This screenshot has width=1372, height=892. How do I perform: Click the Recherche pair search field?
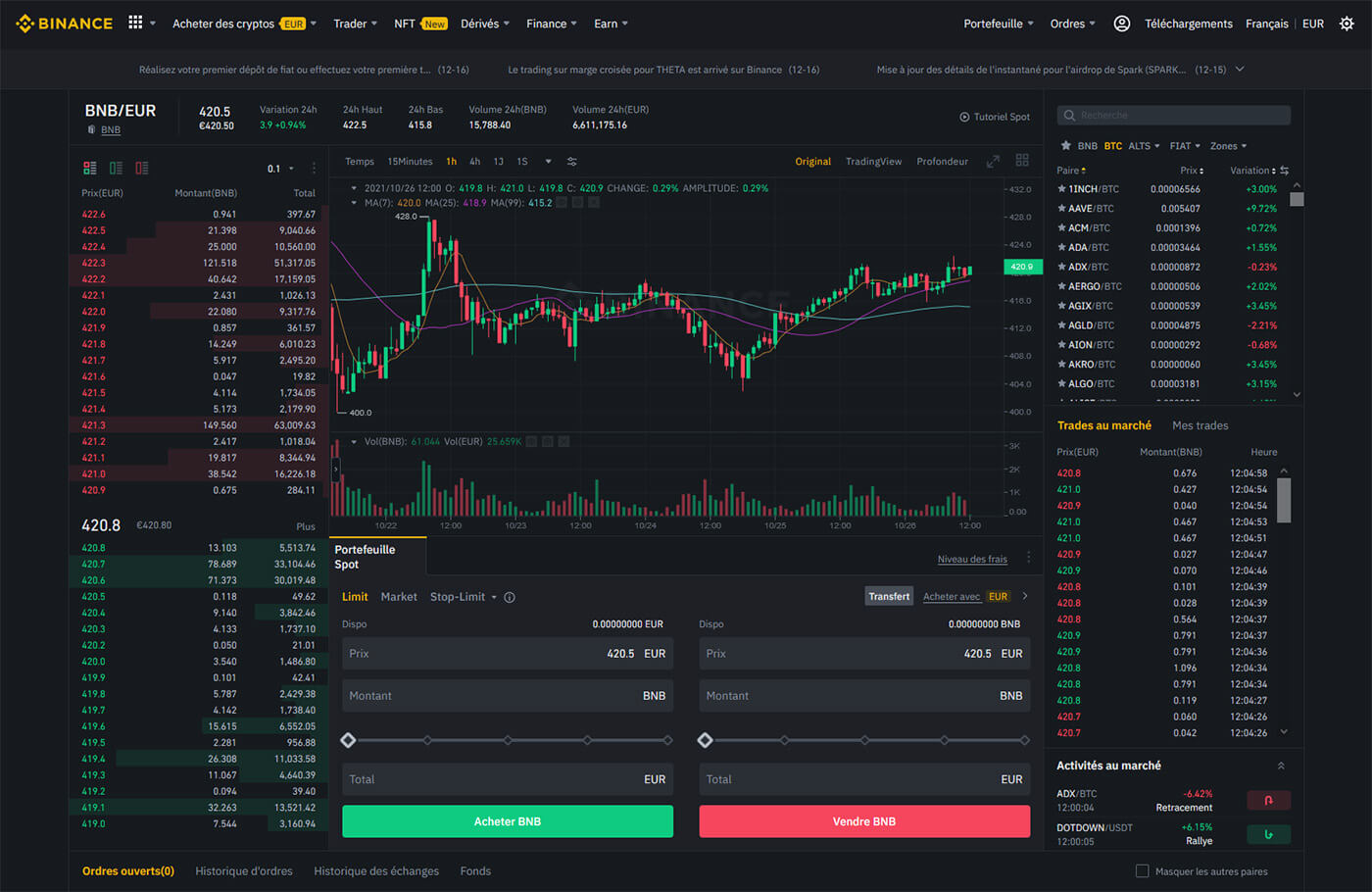[x=1174, y=116]
